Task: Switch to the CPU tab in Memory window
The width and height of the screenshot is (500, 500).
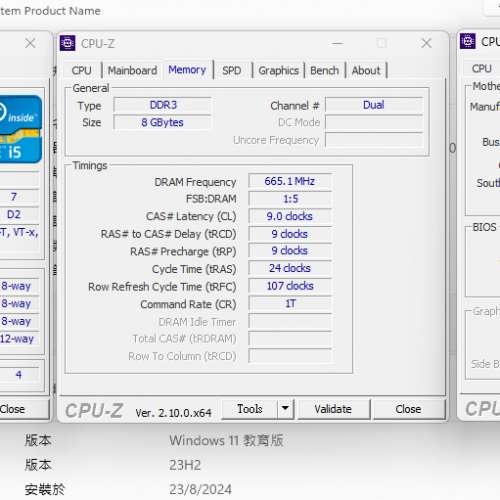Action: coord(81,70)
